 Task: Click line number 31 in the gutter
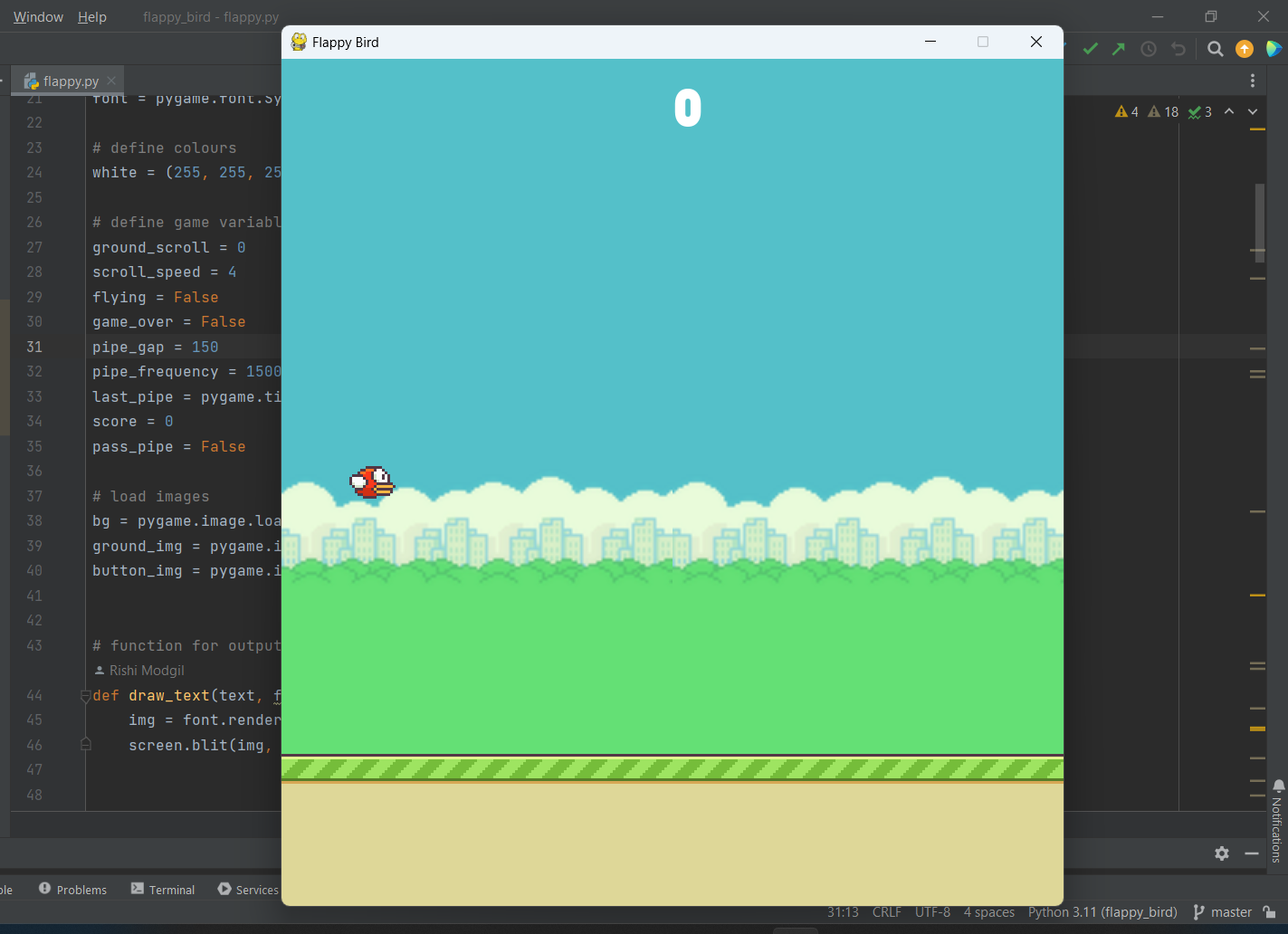(34, 347)
